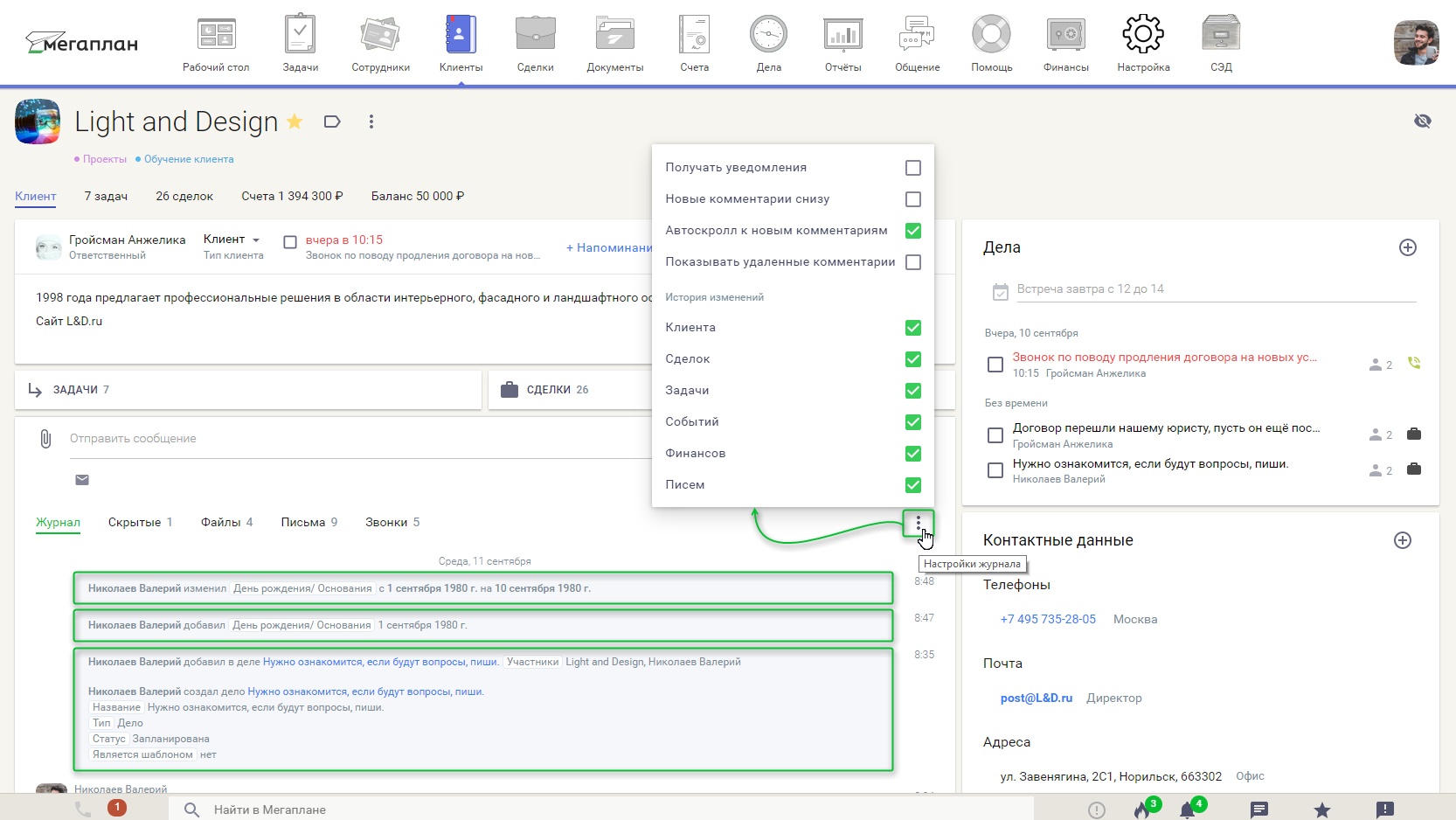Screen dimensions: 1456x820
Task: Enable Получать уведомления checkbox
Action: (x=913, y=168)
